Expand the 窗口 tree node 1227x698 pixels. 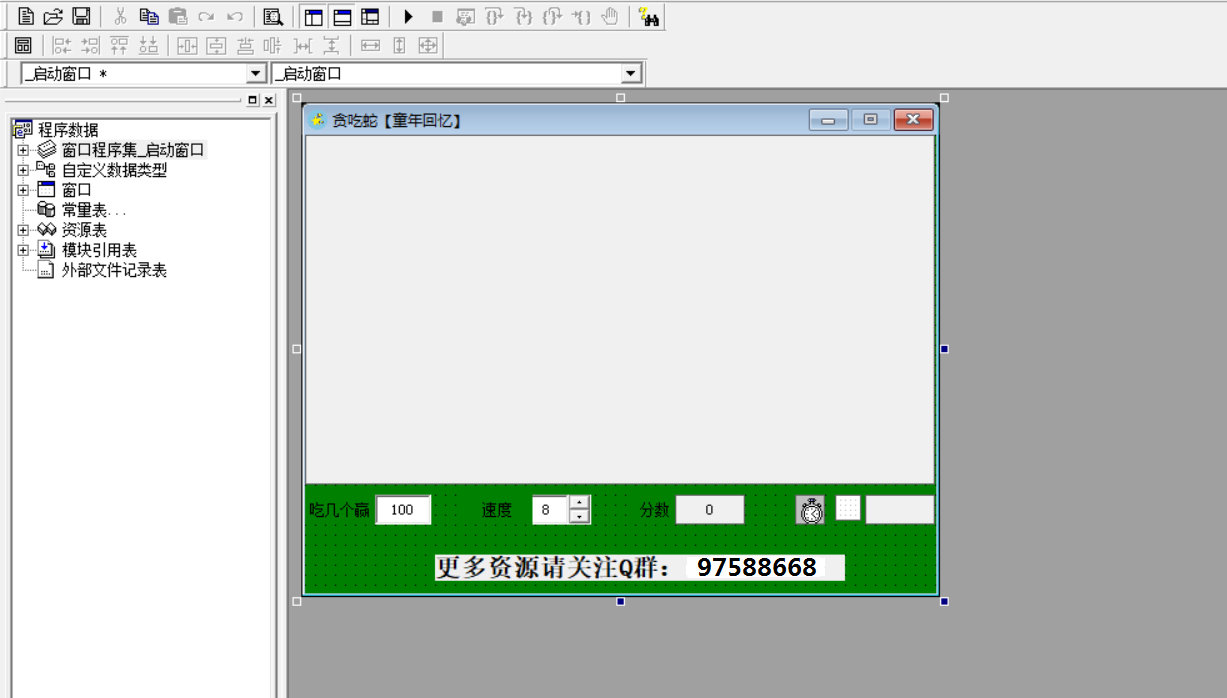click(23, 190)
